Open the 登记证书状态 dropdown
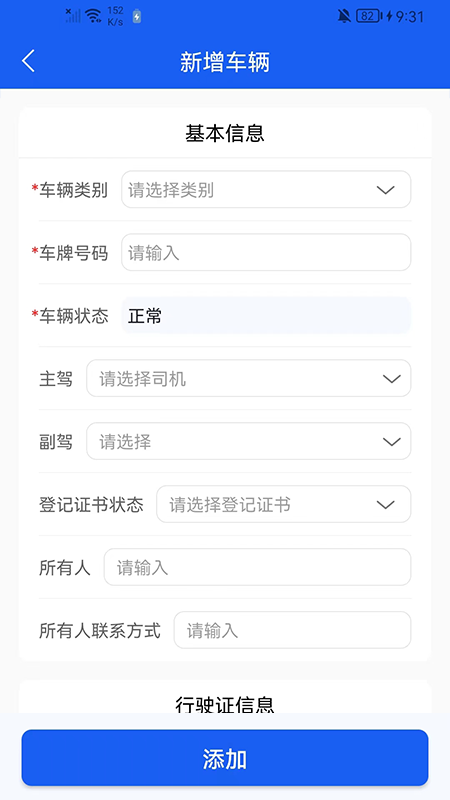The width and height of the screenshot is (450, 800). click(283, 504)
